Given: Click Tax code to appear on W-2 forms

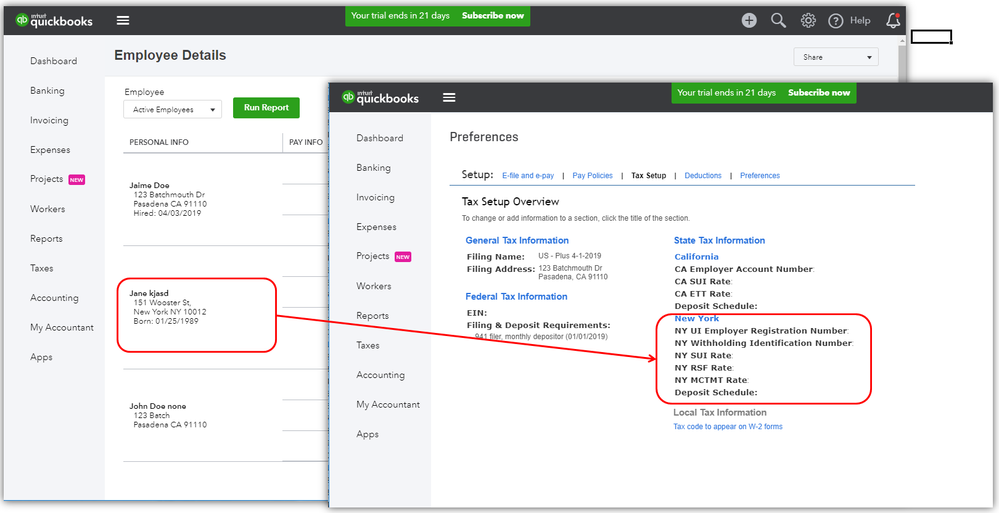Looking at the screenshot, I should pos(728,426).
